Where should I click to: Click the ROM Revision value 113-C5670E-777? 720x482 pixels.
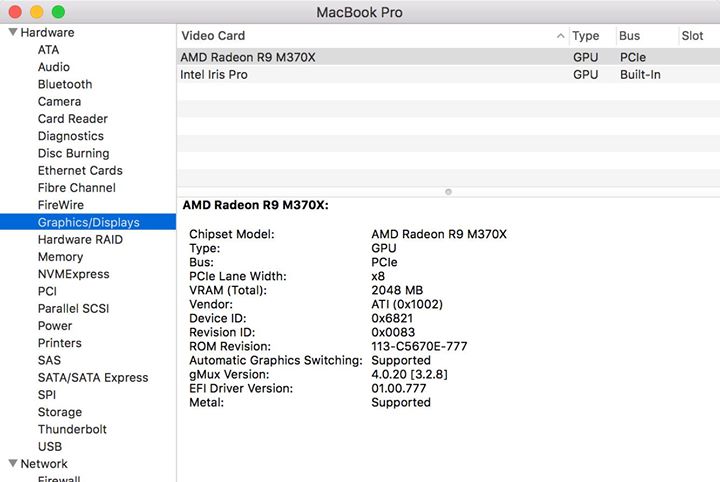pos(419,346)
